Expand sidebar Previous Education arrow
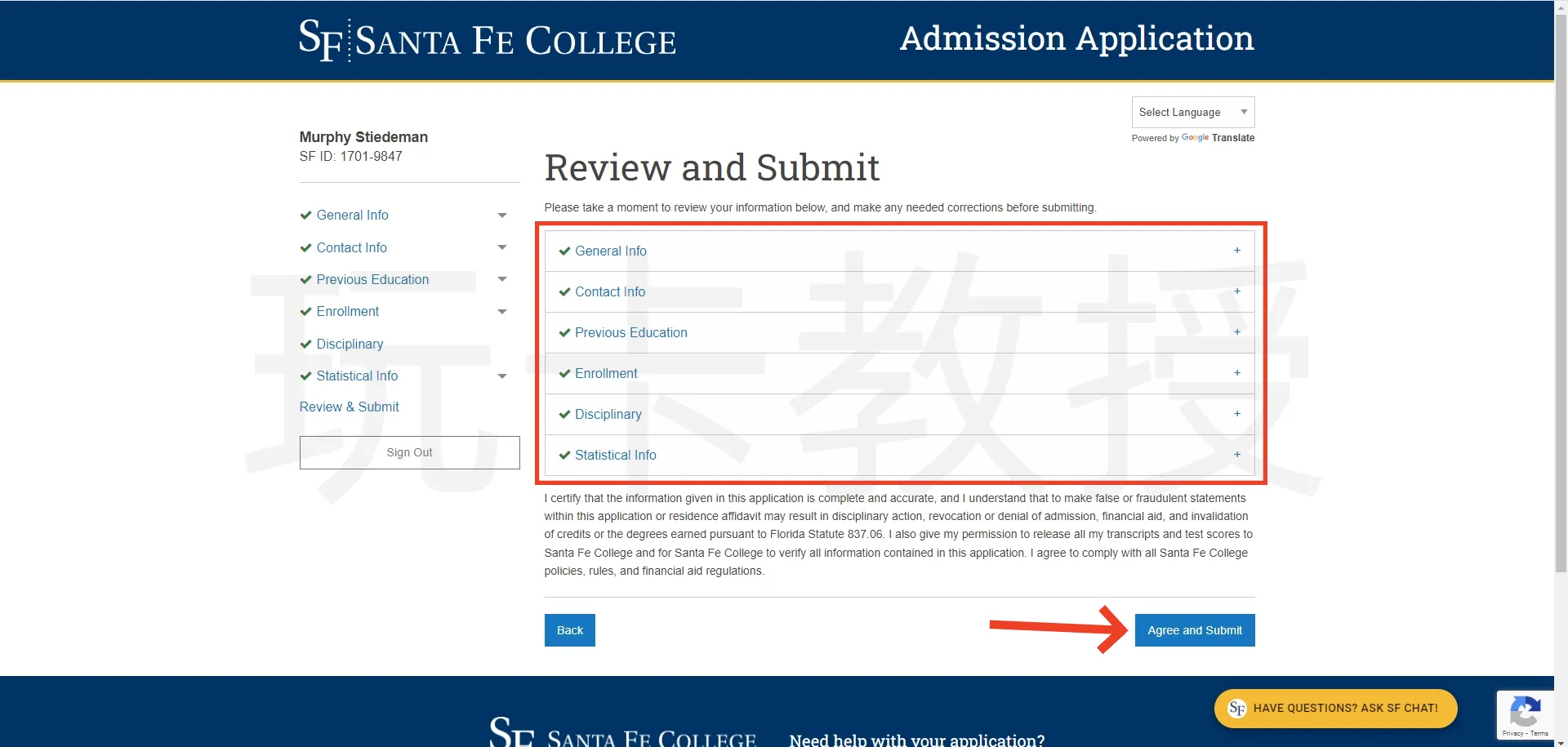1568x747 pixels. point(502,279)
